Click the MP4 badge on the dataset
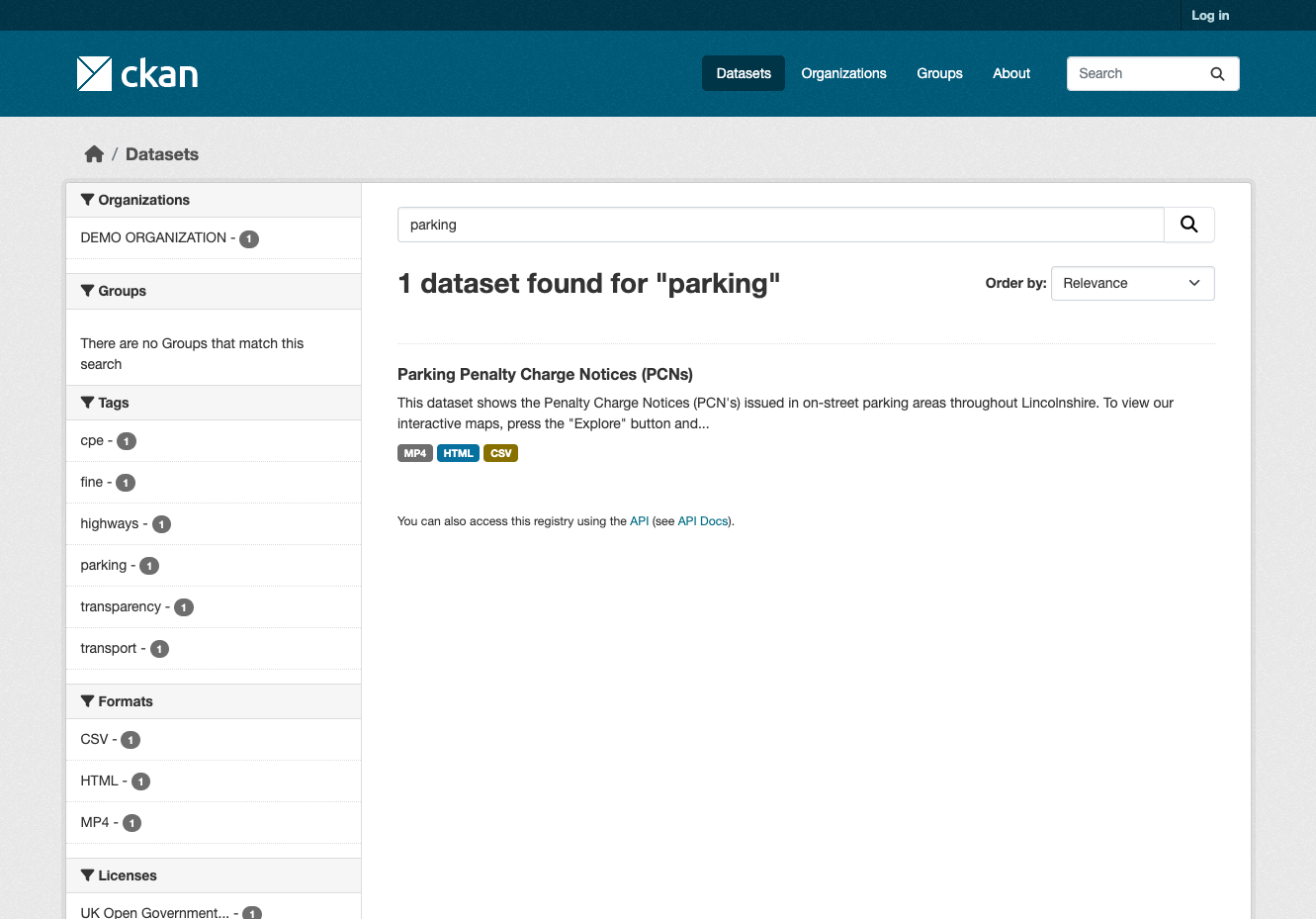The width and height of the screenshot is (1316, 919). click(x=415, y=453)
